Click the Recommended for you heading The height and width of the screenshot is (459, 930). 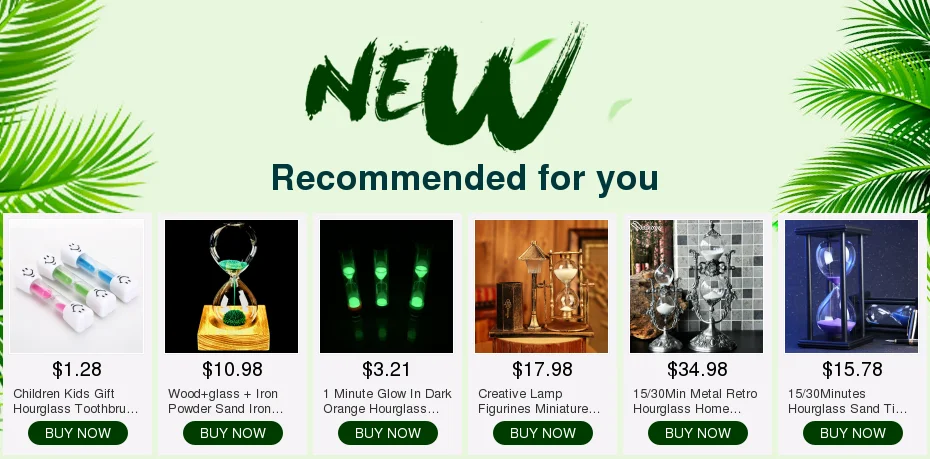pyautogui.click(x=465, y=178)
